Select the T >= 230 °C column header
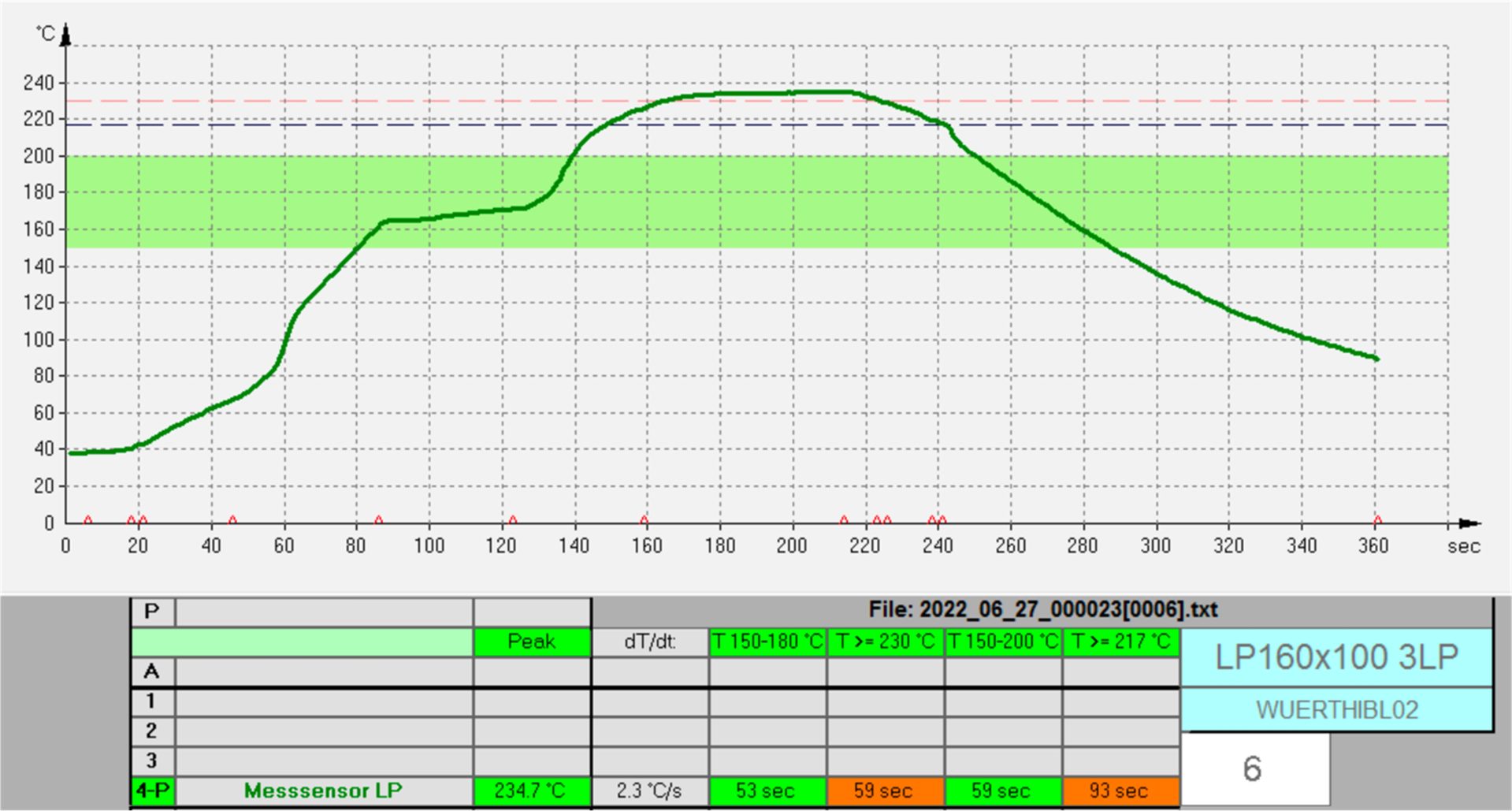Image resolution: width=1512 pixels, height=811 pixels. click(885, 642)
